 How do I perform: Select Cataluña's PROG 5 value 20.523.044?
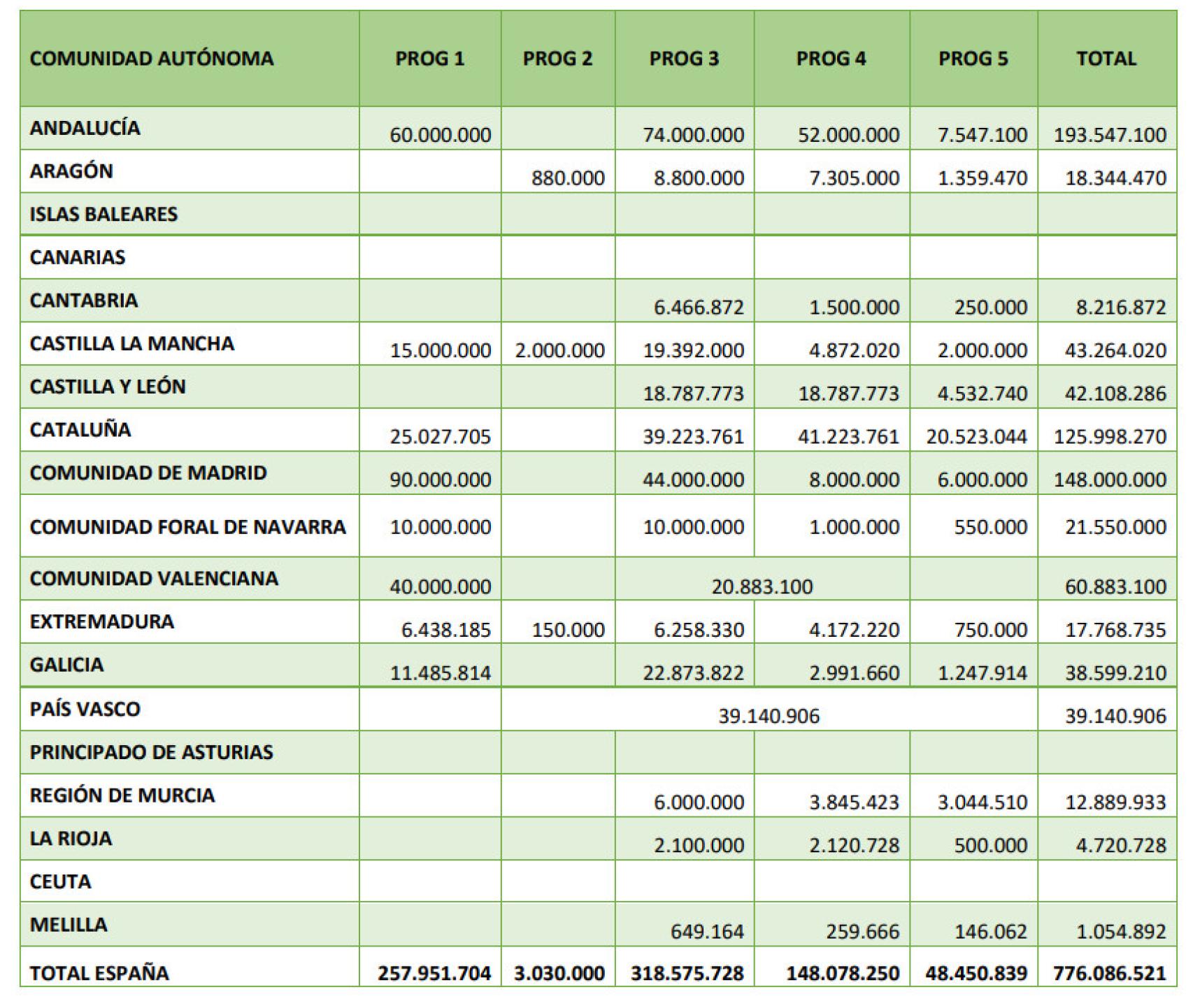pos(976,437)
